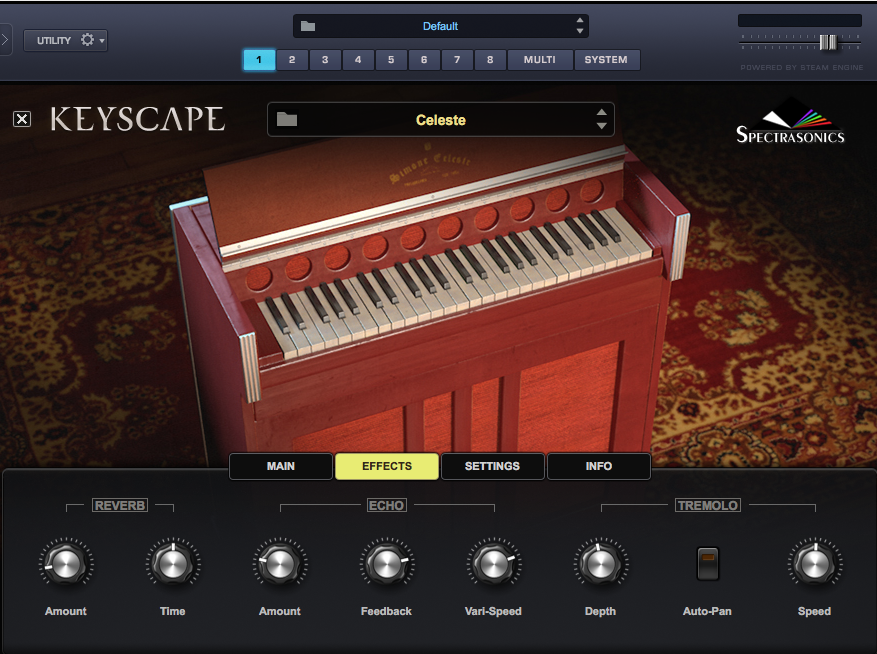877x654 pixels.
Task: Step to next multi with Default down arrow
Action: click(579, 31)
